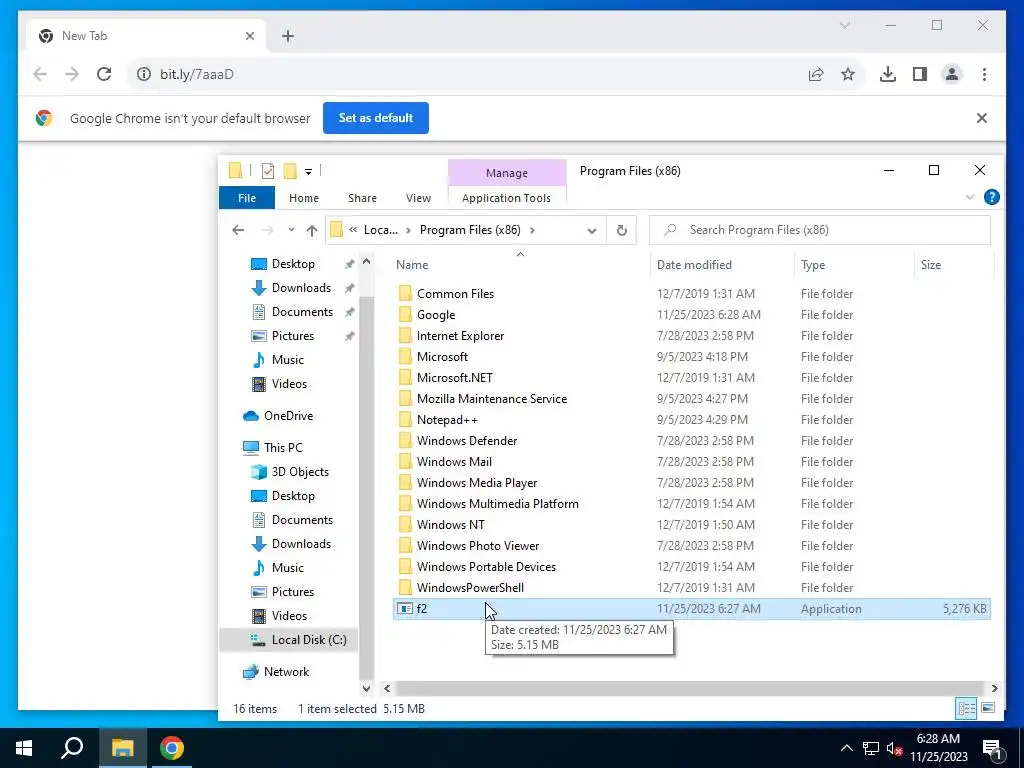
Task: Click the horizontal scrollbar in file list
Action: click(689, 688)
